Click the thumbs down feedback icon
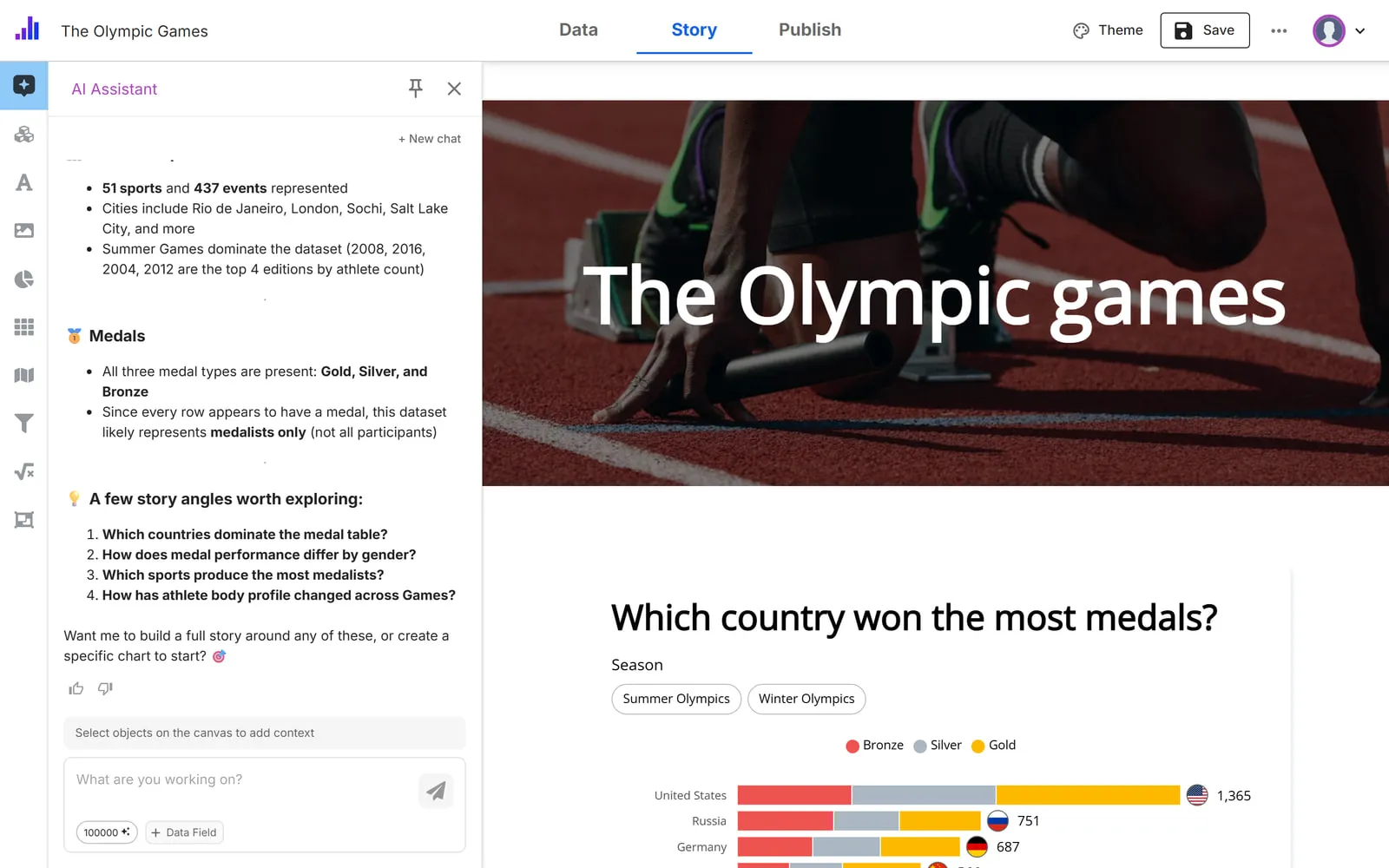The height and width of the screenshot is (868, 1389). (x=105, y=688)
